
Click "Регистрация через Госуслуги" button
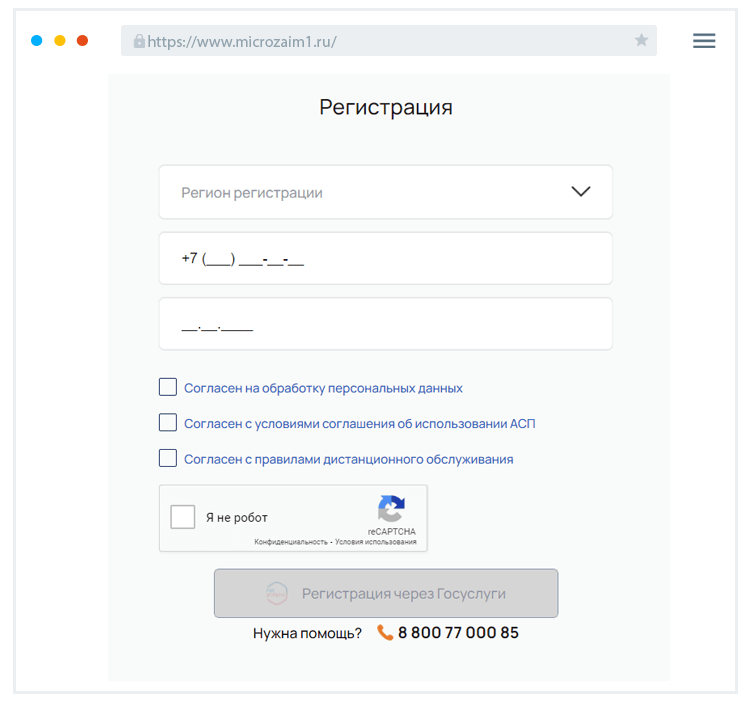[x=385, y=594]
